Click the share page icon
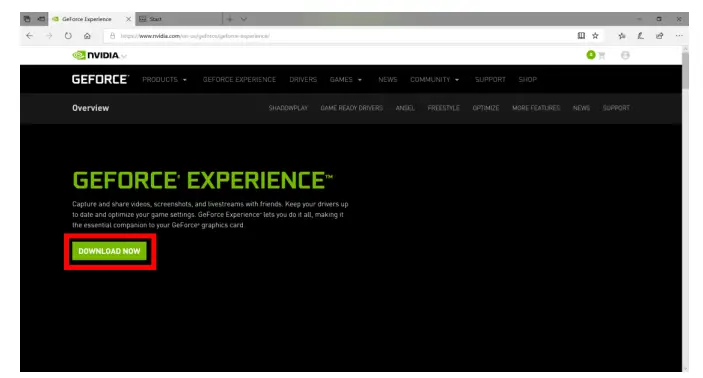Screen dimensions: 703x378 pyautogui.click(x=660, y=35)
